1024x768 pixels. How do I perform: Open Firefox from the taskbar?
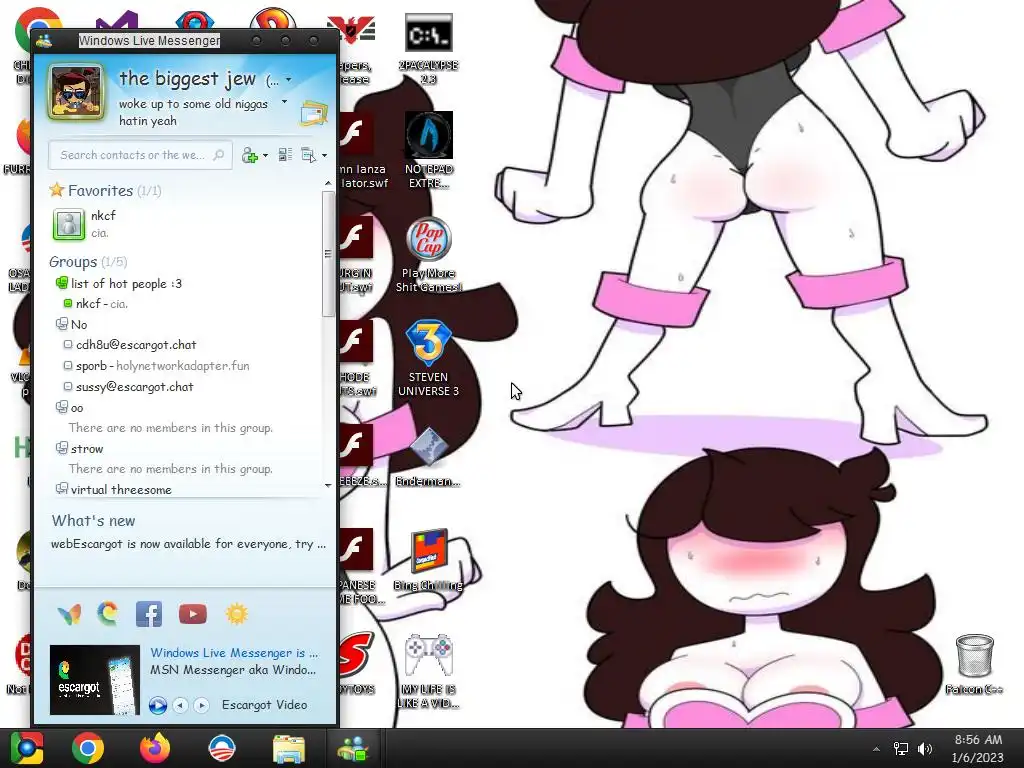(x=155, y=748)
